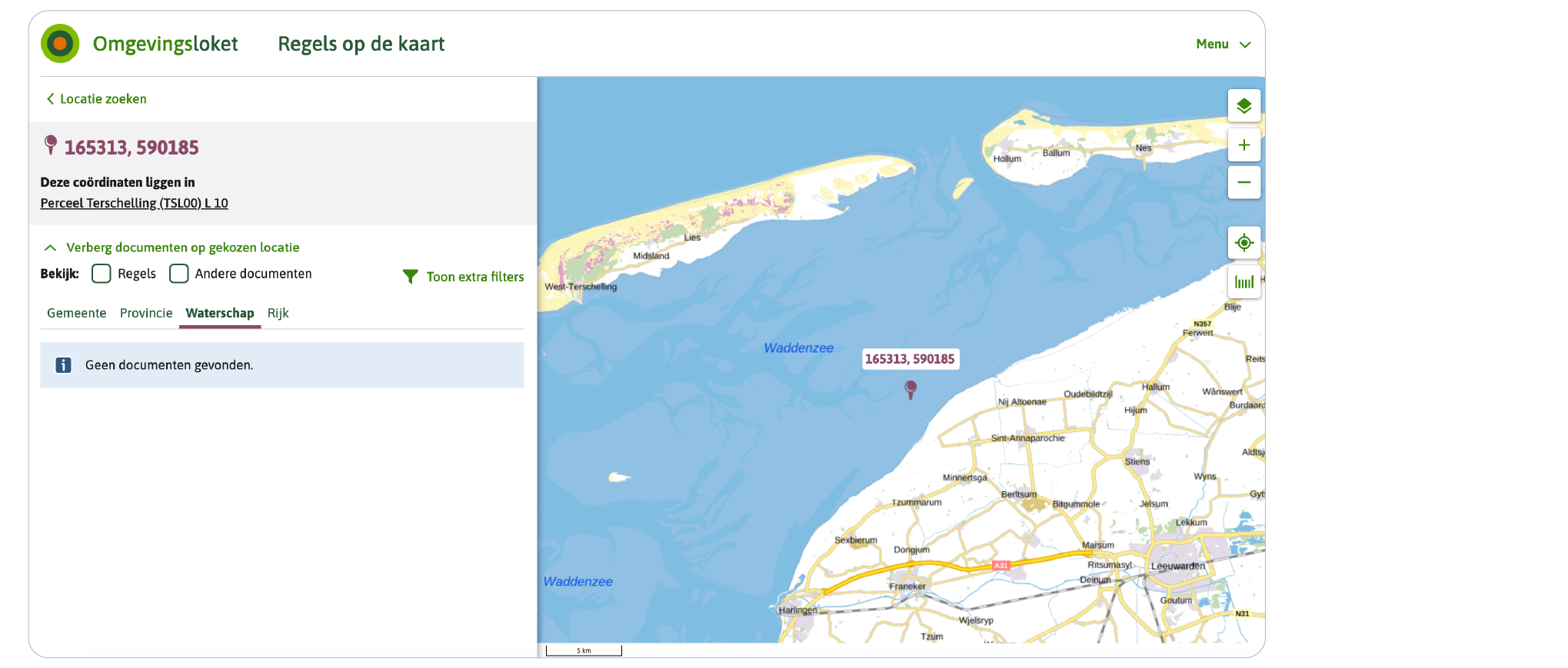Expand the Menu dropdown

1223,45
